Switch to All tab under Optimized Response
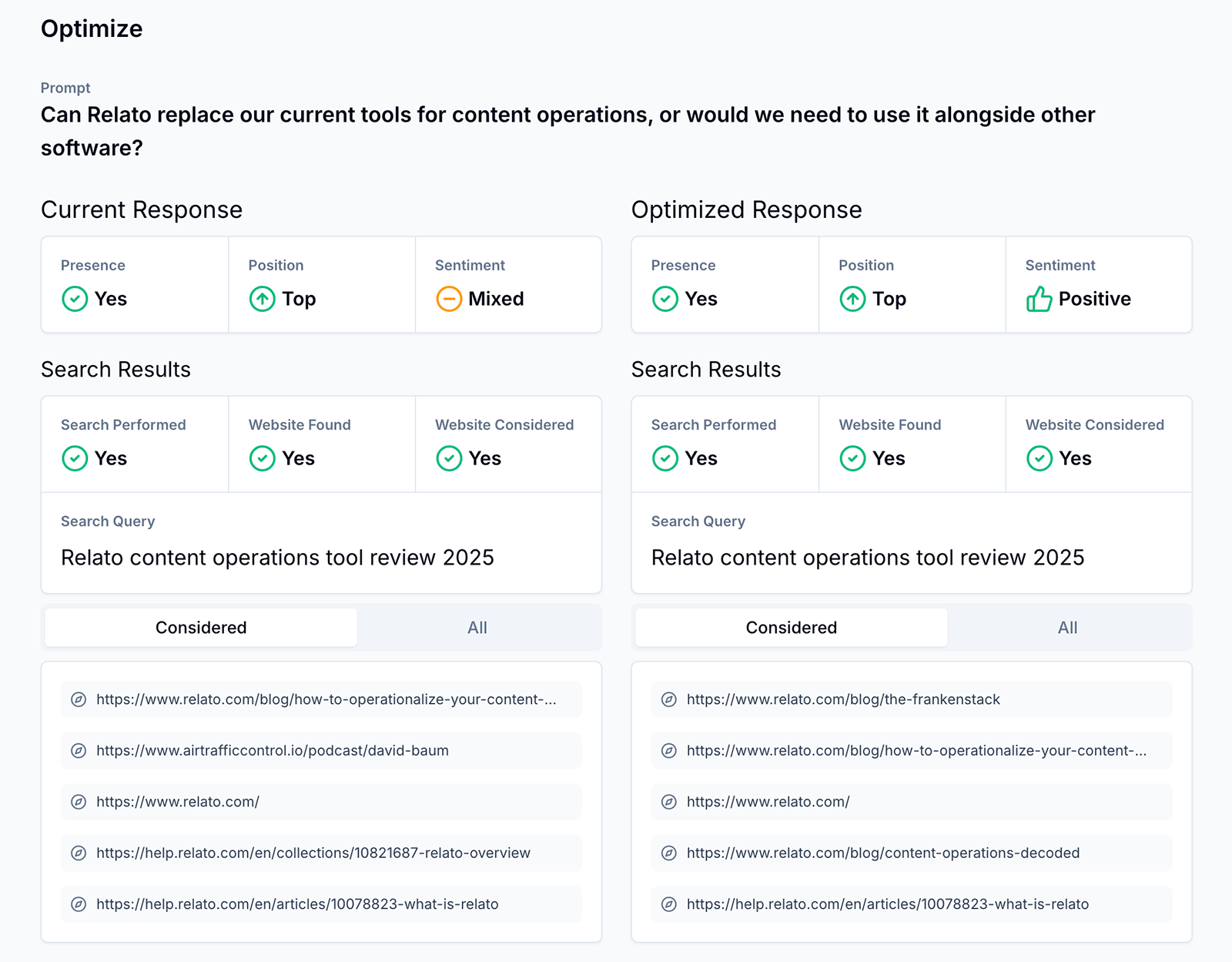 1067,628
